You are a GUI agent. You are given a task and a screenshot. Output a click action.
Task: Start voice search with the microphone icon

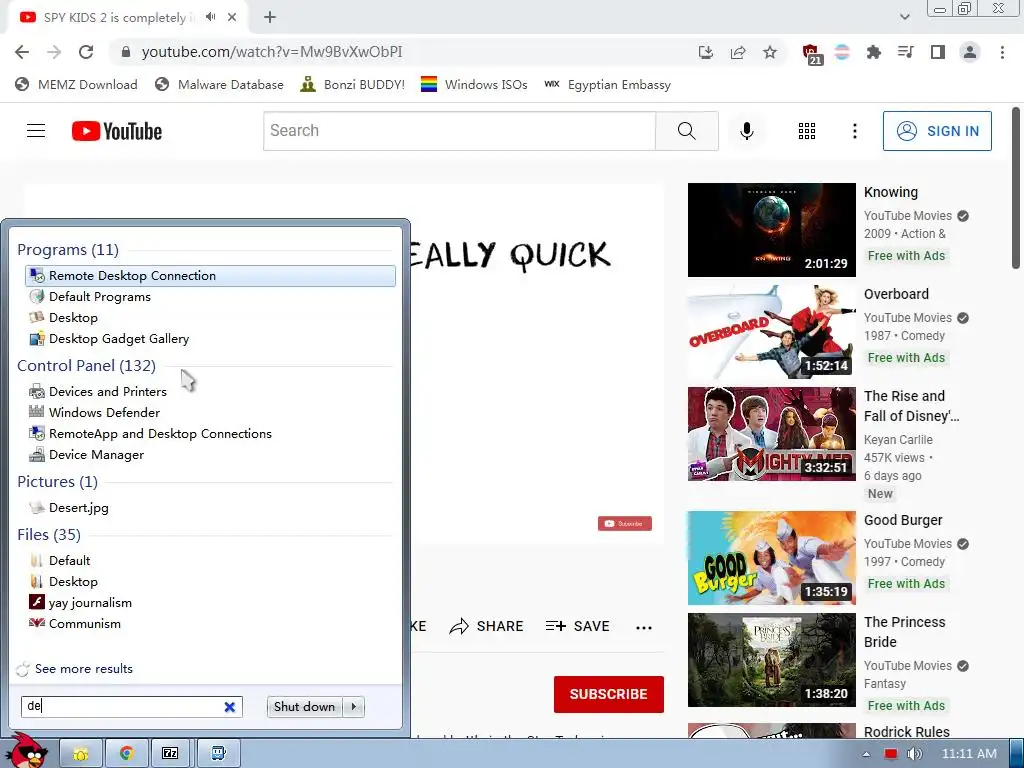pyautogui.click(x=746, y=131)
